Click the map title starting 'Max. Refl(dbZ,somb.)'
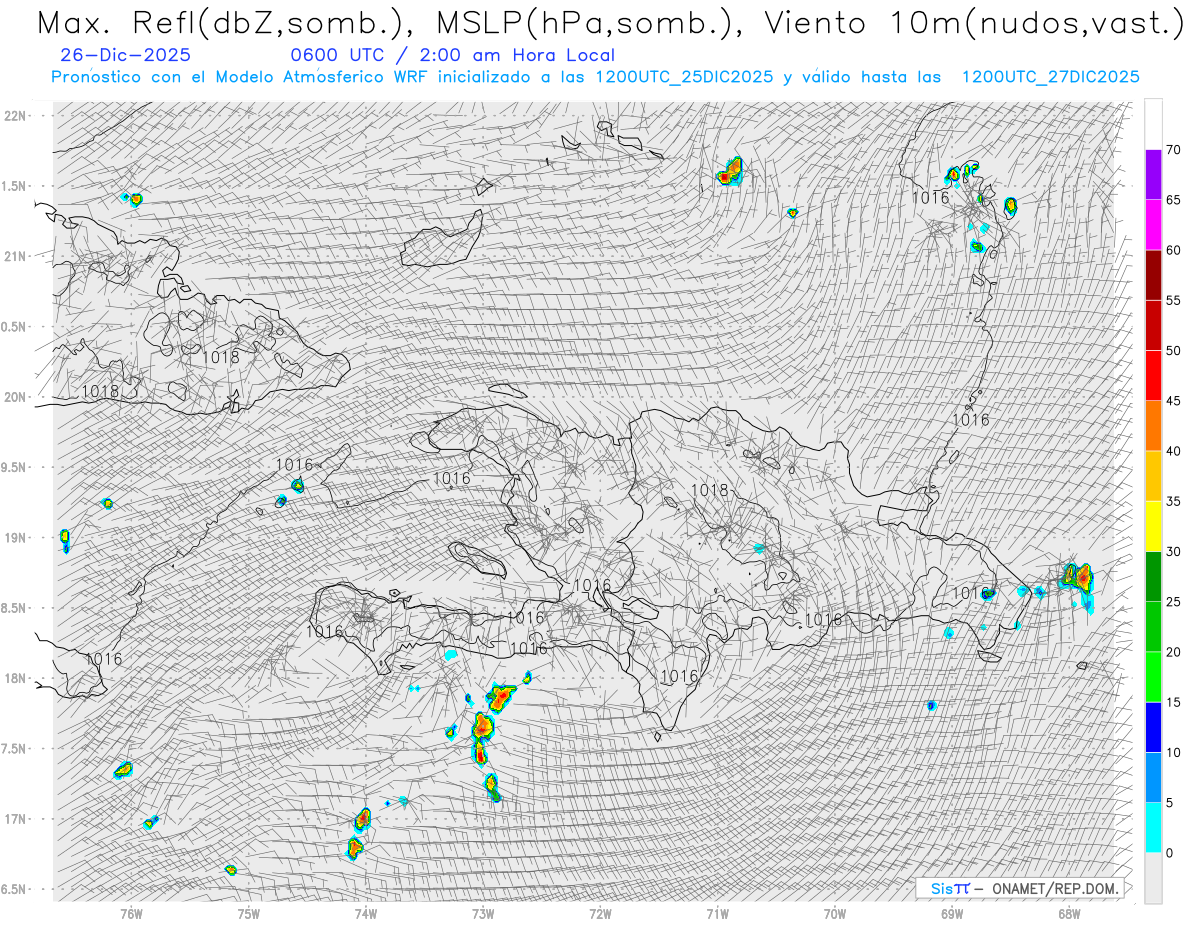The width and height of the screenshot is (1200, 927). pos(609,23)
